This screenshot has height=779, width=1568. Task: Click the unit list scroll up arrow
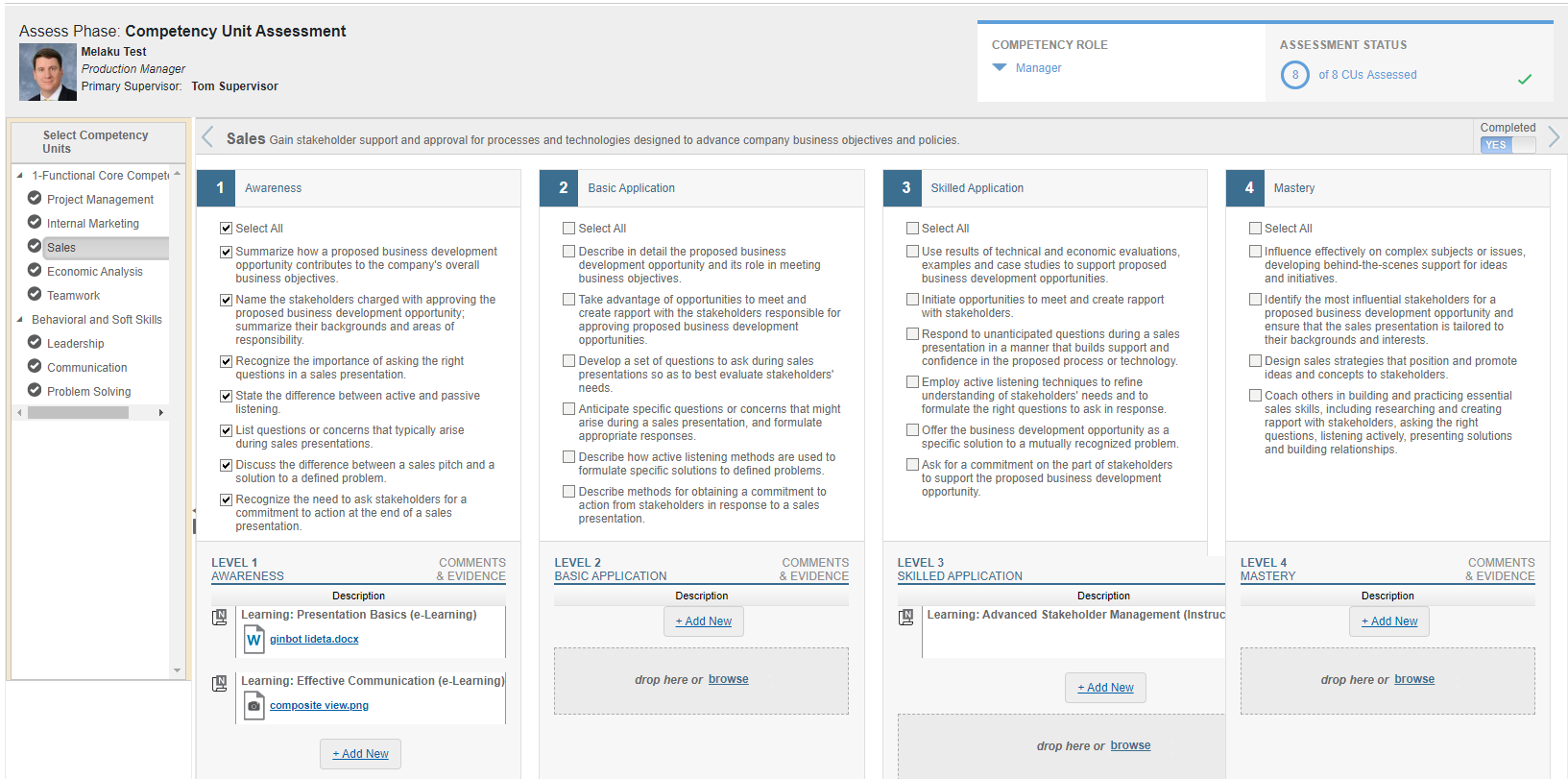click(177, 173)
